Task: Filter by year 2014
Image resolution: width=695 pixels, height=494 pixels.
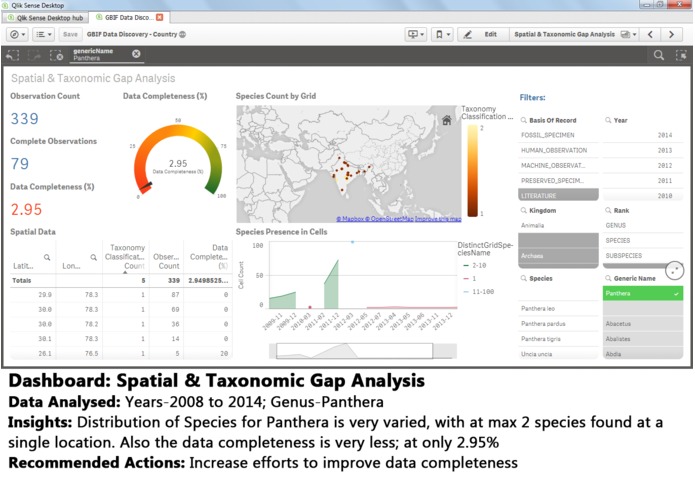Action: tap(643, 135)
